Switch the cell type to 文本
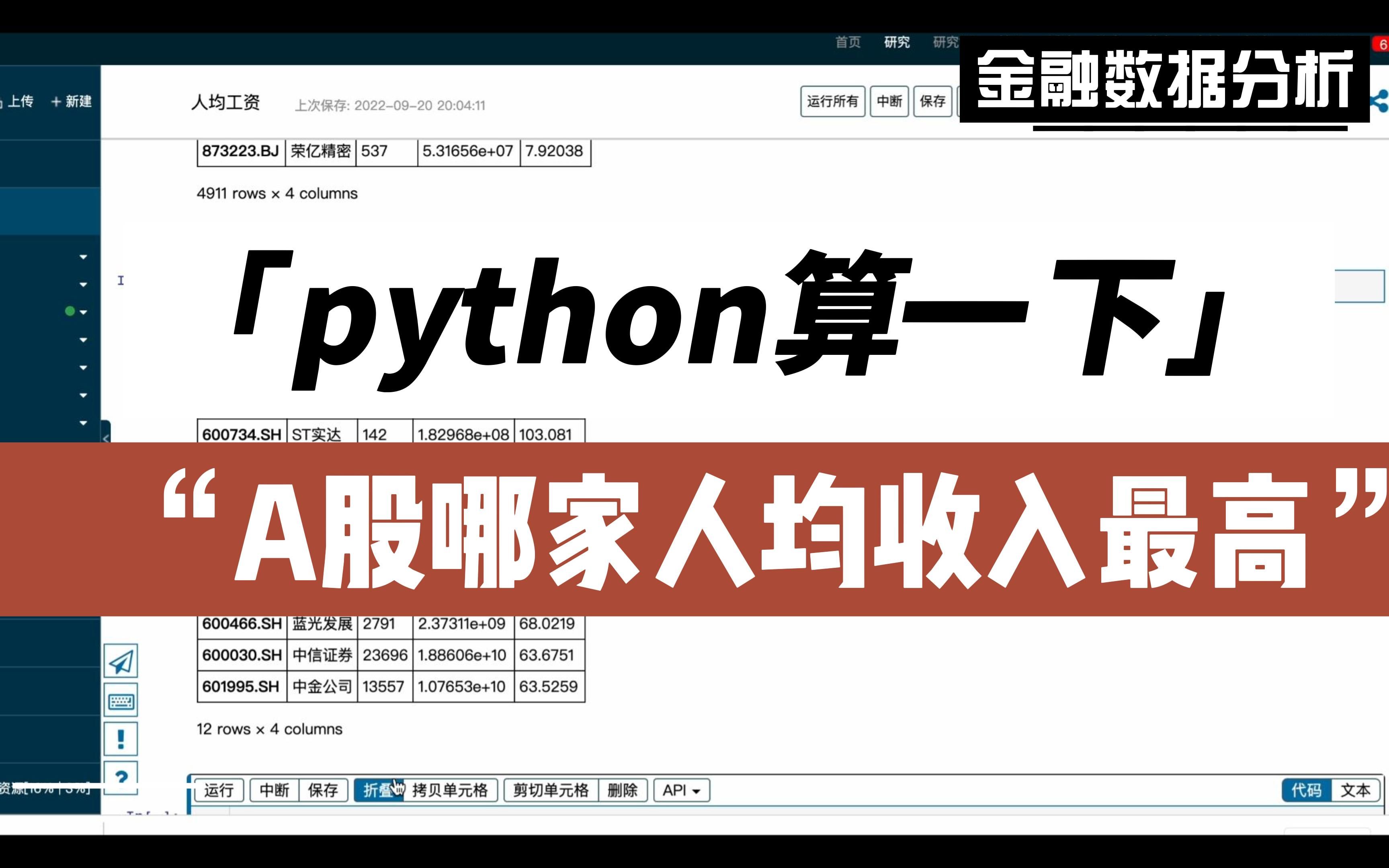Image resolution: width=1389 pixels, height=868 pixels. coord(1355,790)
